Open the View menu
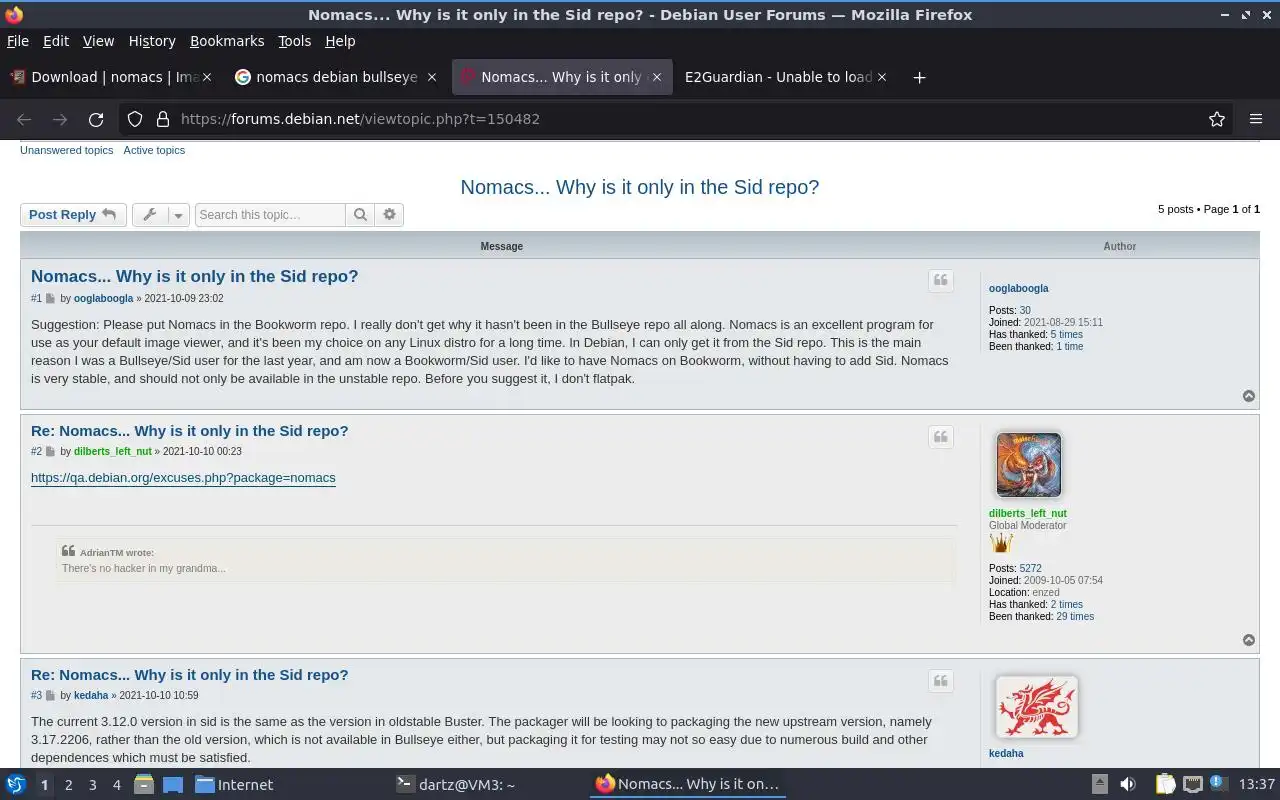 tap(98, 41)
